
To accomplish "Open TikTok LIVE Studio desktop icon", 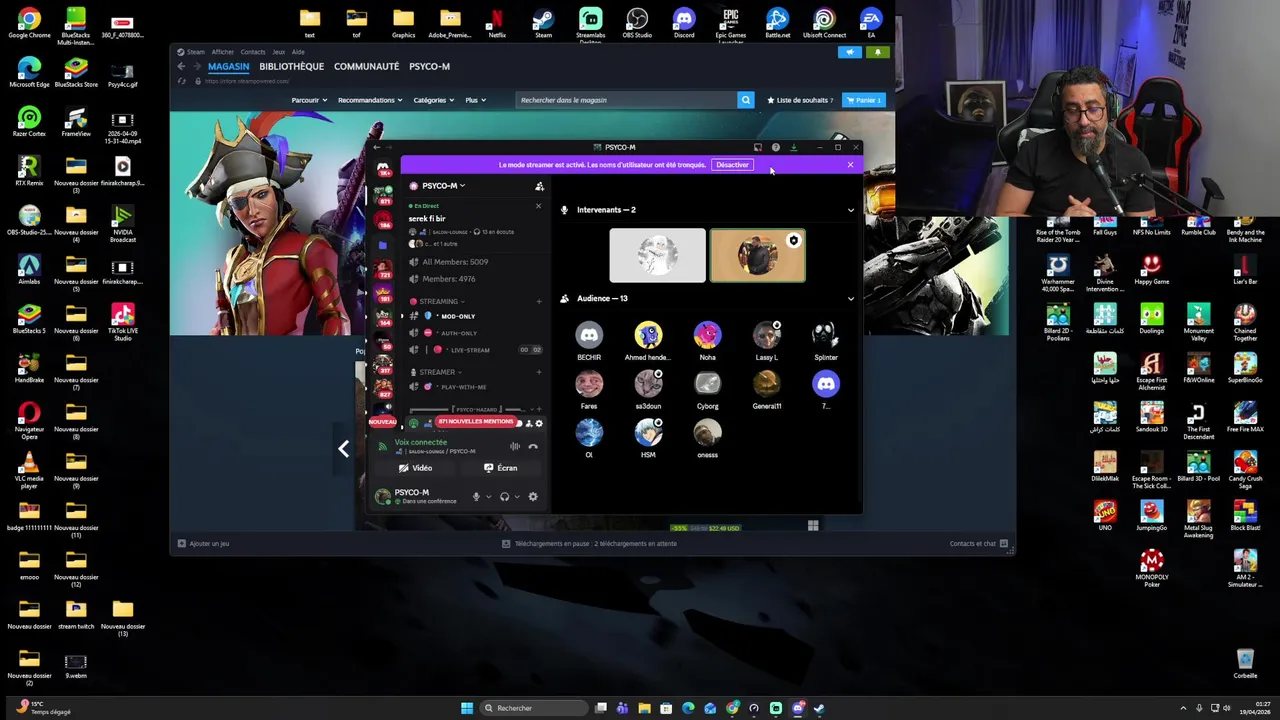I will click(x=123, y=322).
